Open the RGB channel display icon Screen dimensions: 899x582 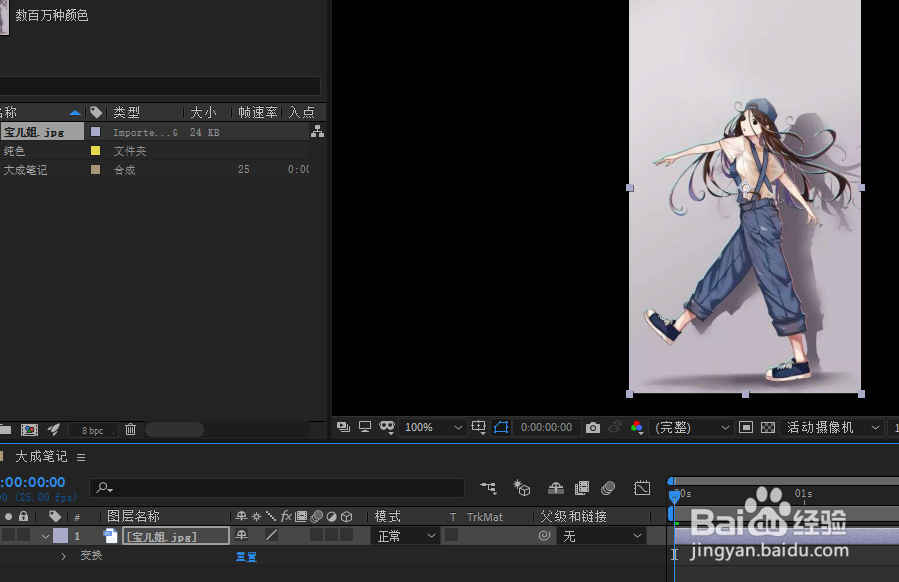click(x=637, y=428)
